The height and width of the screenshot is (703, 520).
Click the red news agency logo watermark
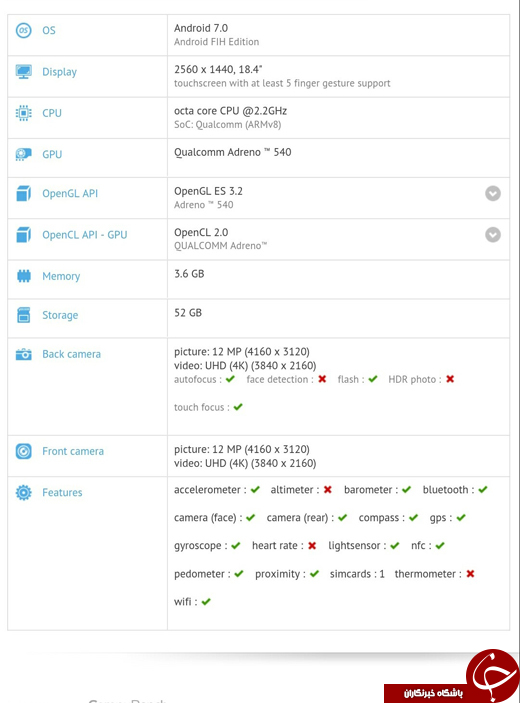click(452, 676)
